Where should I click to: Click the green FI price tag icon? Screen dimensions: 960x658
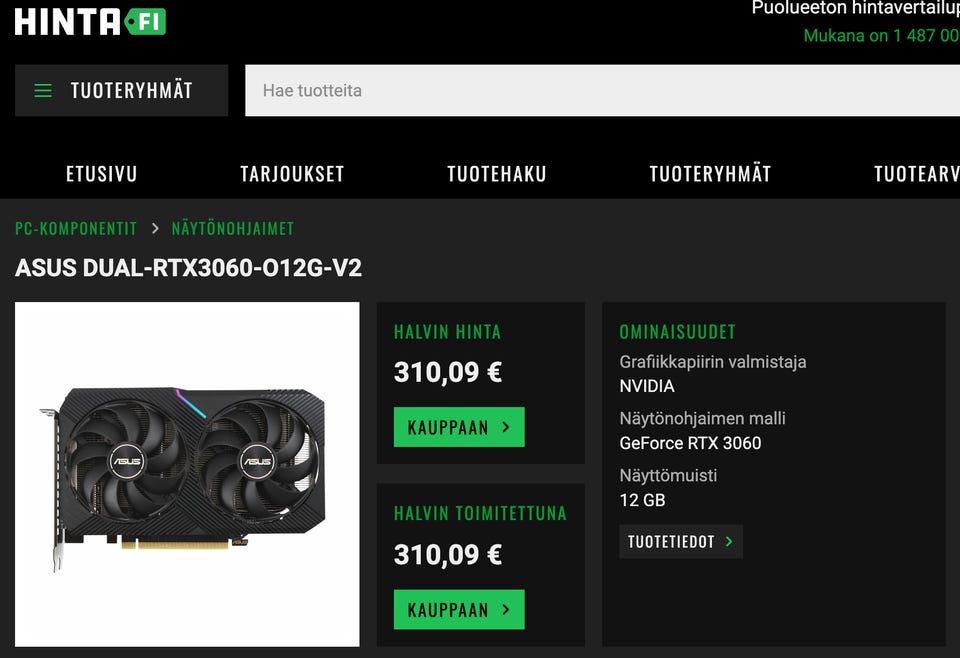pyautogui.click(x=145, y=22)
